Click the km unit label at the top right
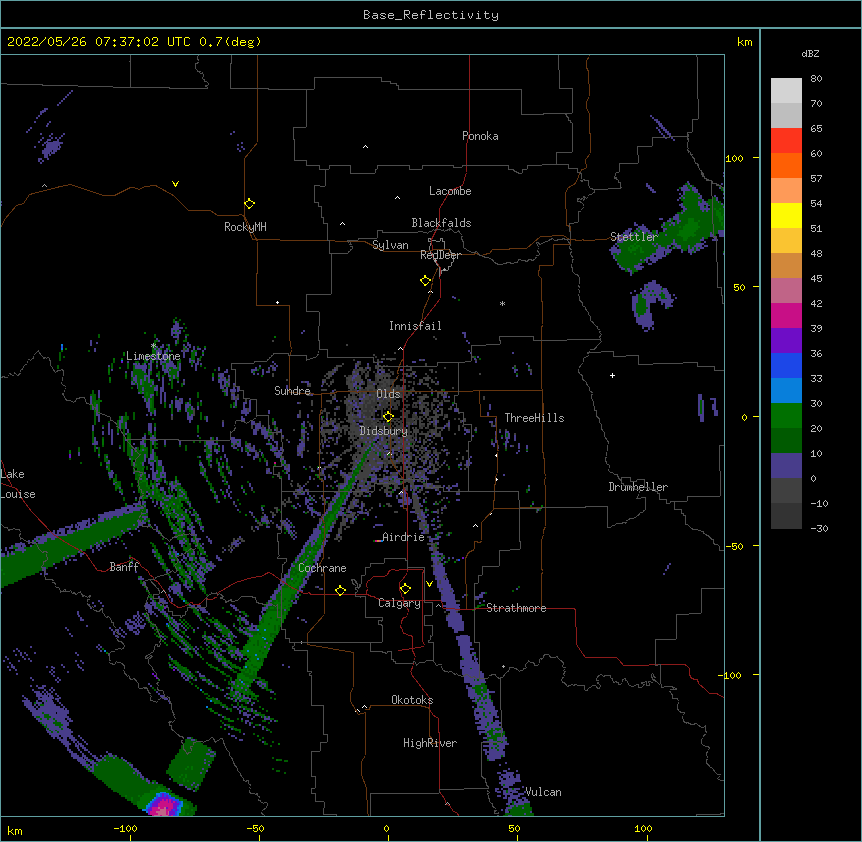Screen dimensions: 862x842 pos(744,42)
